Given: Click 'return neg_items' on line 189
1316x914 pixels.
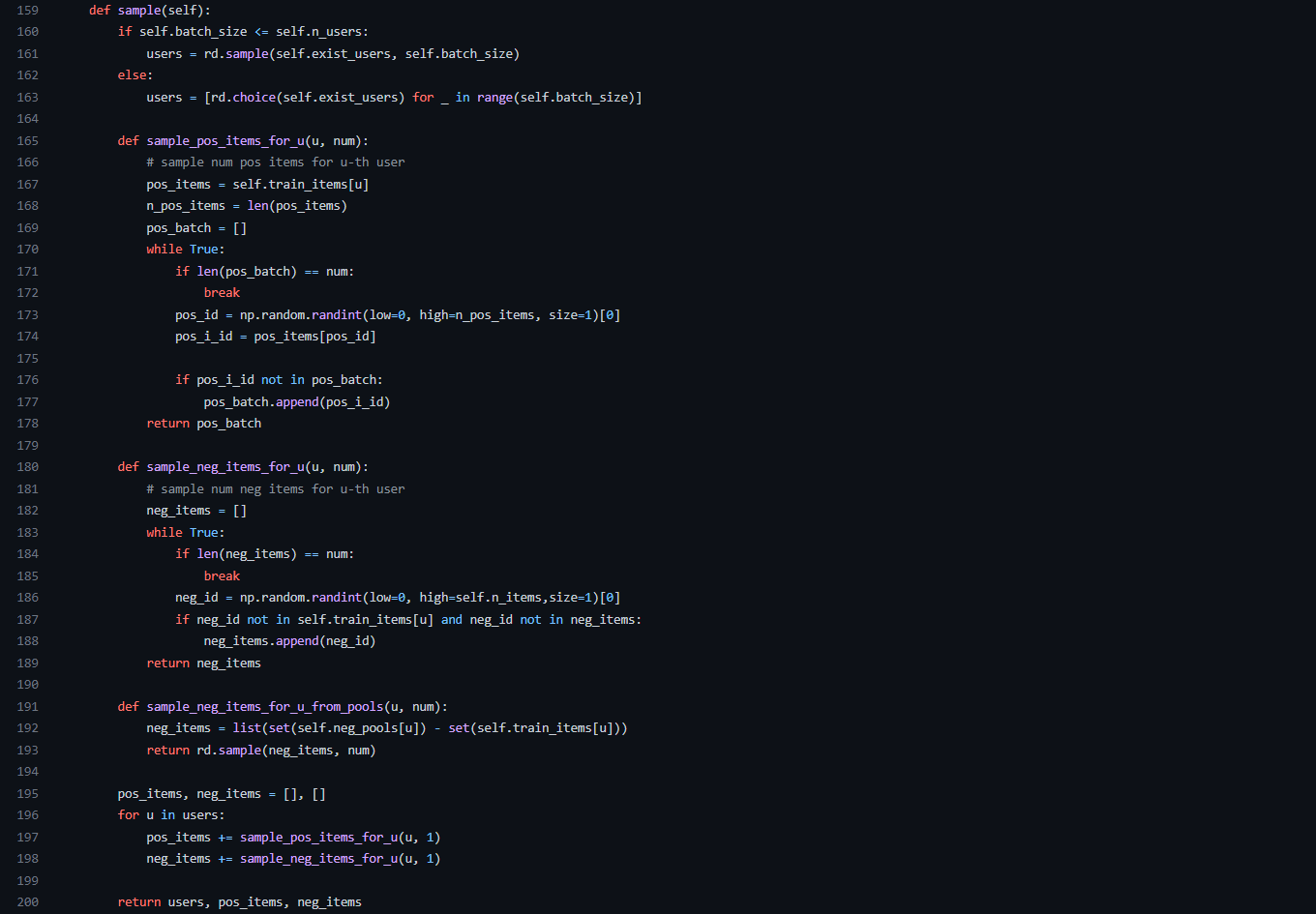Looking at the screenshot, I should (204, 663).
